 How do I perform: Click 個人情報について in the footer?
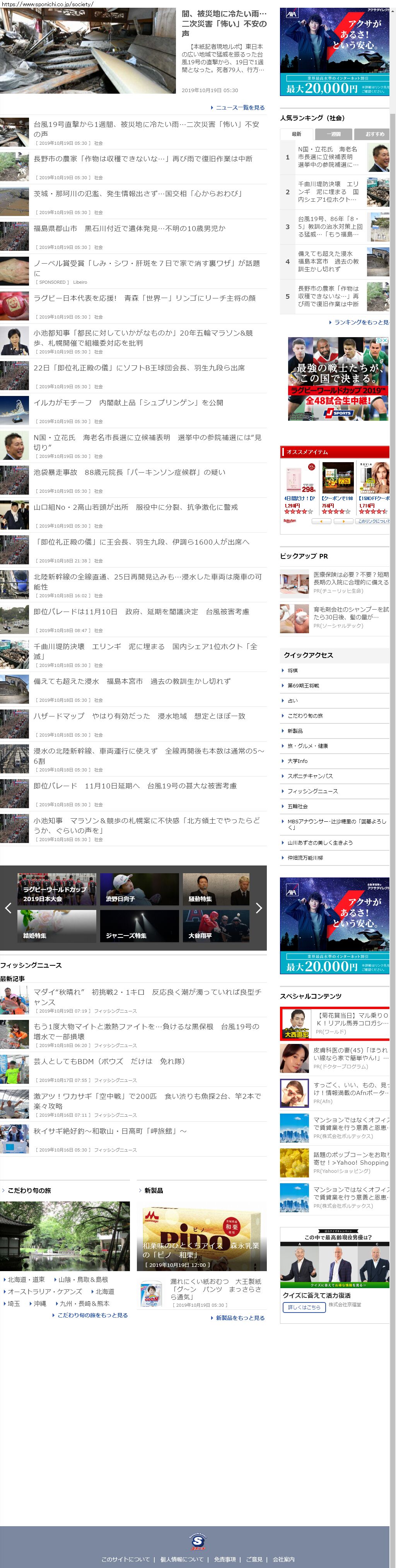point(182,1559)
